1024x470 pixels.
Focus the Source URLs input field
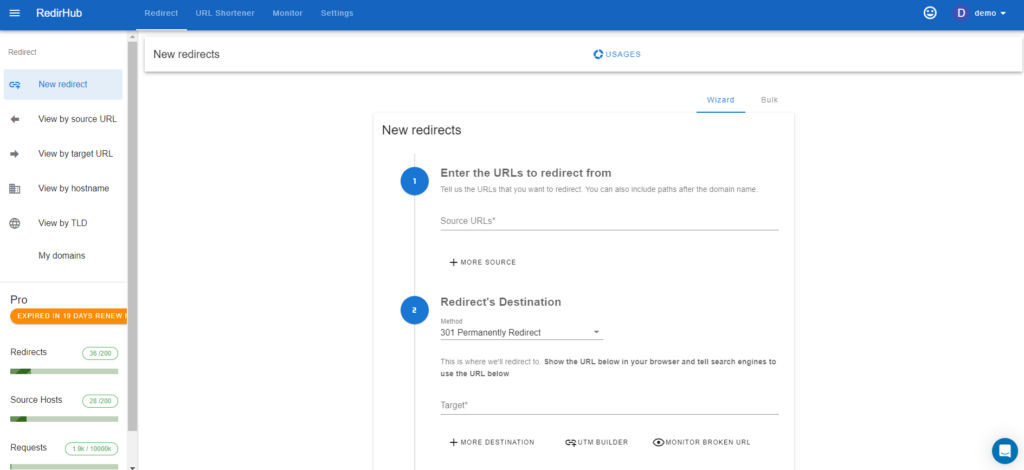coord(609,221)
